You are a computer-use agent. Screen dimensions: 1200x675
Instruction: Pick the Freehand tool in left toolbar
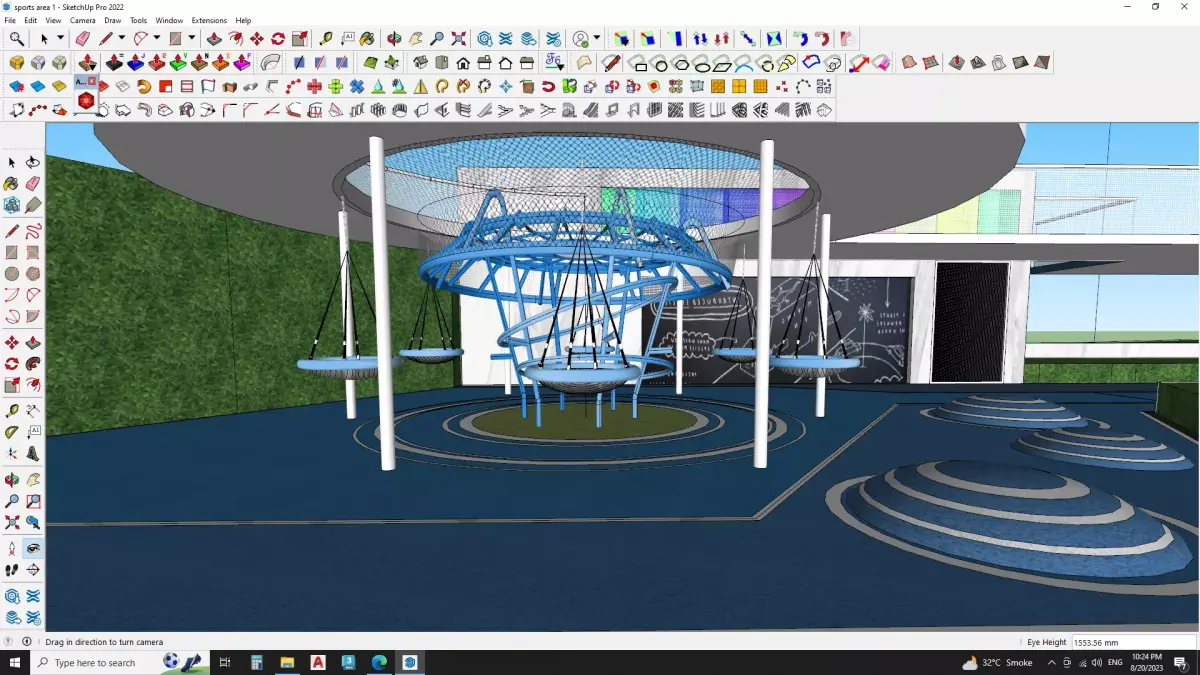tap(33, 231)
